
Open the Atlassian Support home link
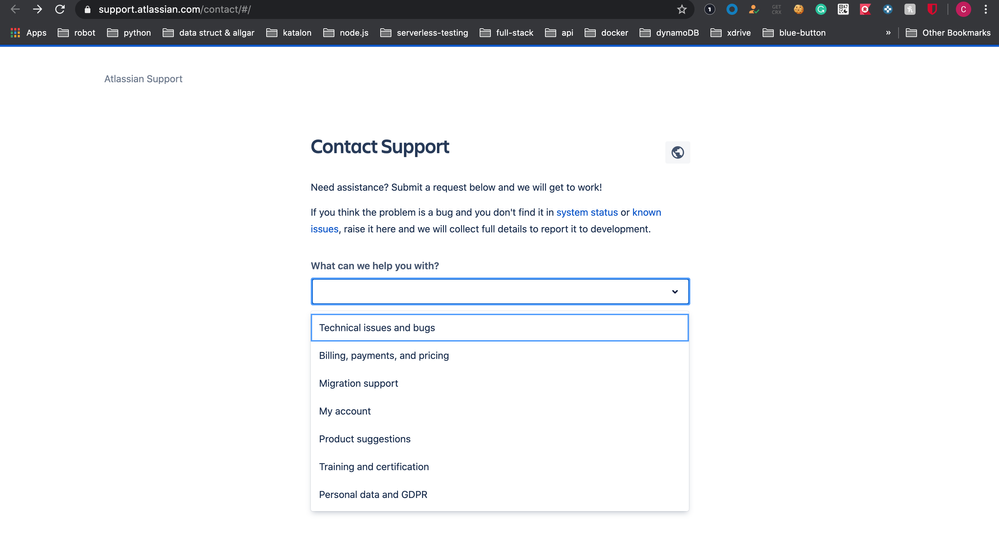pyautogui.click(x=143, y=79)
